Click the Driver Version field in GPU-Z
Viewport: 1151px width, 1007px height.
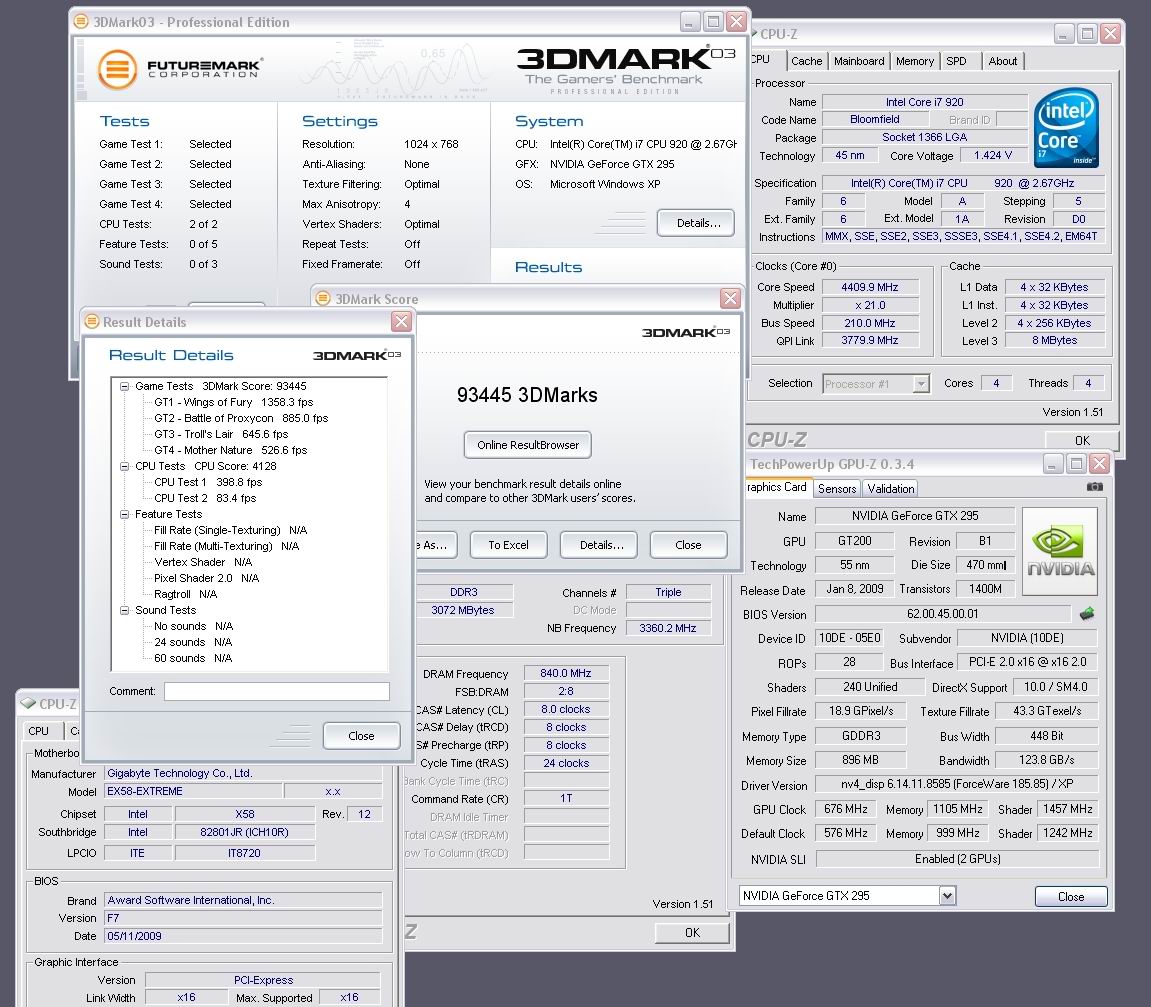(957, 785)
